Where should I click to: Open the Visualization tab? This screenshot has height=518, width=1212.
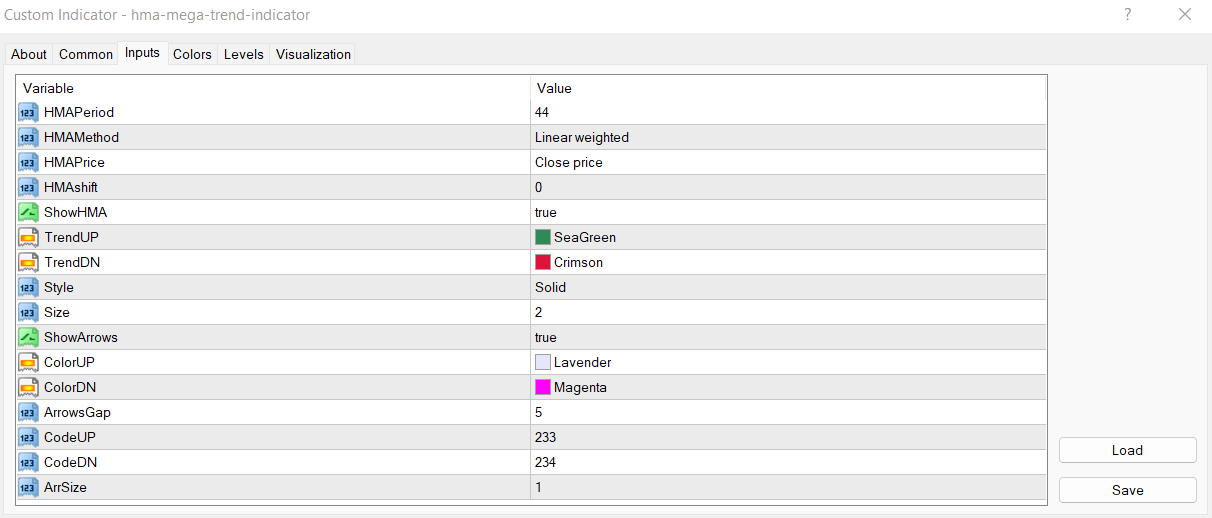[x=313, y=54]
